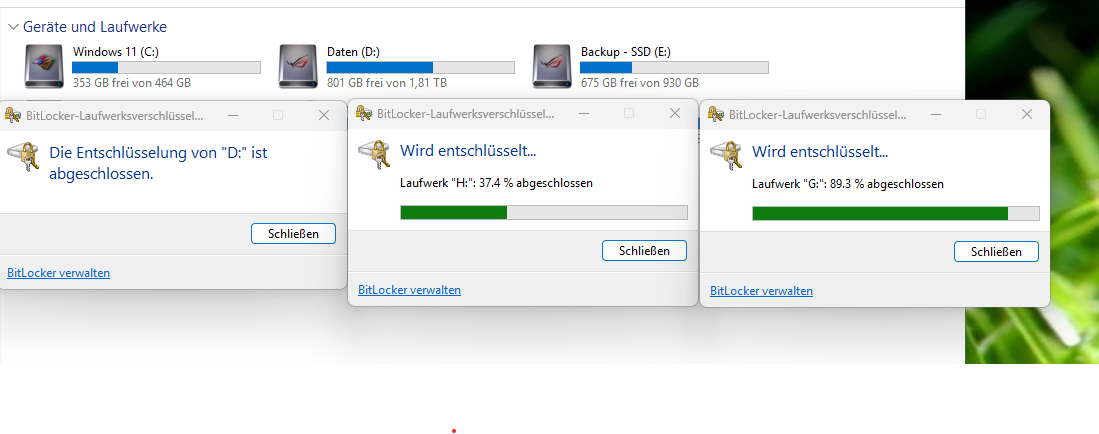This screenshot has width=1099, height=434.
Task: Click Schließen in the D: decryption dialog
Action: pyautogui.click(x=293, y=233)
